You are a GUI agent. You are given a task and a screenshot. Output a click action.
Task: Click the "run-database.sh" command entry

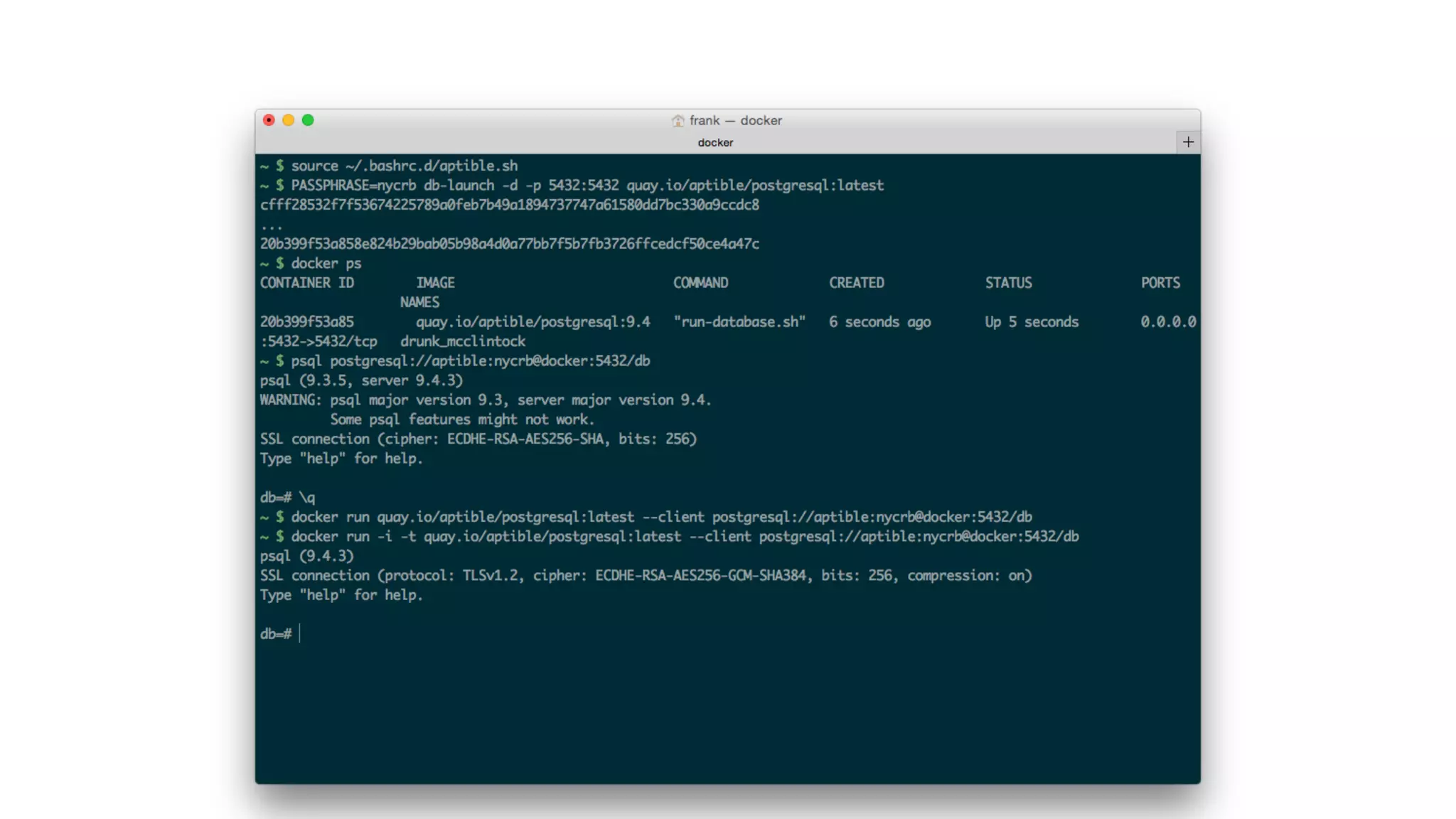click(x=739, y=322)
